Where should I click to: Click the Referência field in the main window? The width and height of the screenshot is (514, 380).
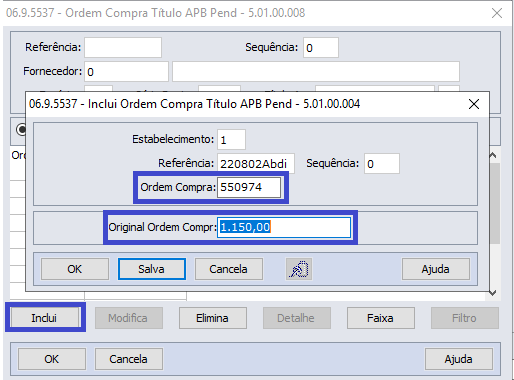pos(123,47)
